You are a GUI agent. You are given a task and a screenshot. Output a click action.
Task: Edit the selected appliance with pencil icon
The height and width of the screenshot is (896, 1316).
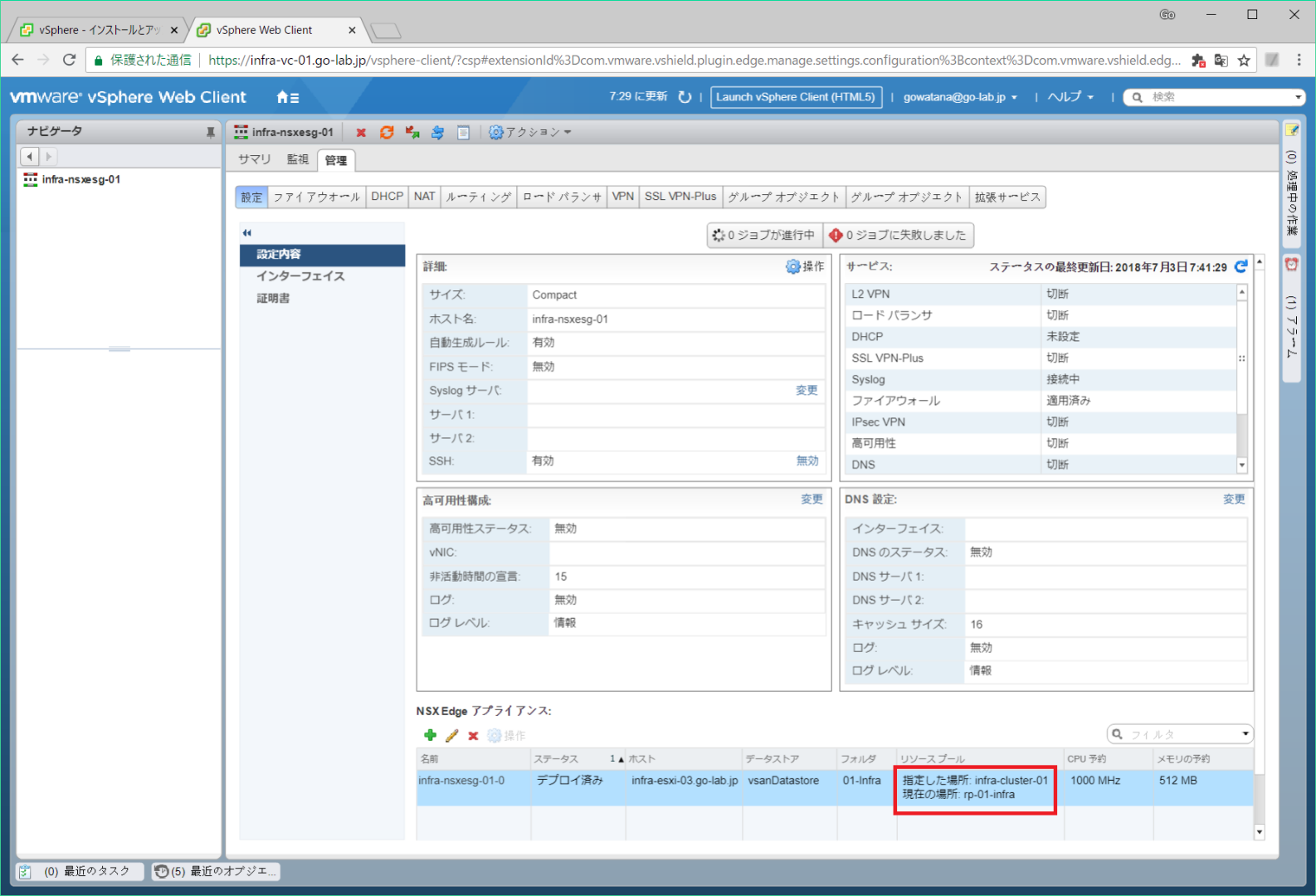pos(452,735)
